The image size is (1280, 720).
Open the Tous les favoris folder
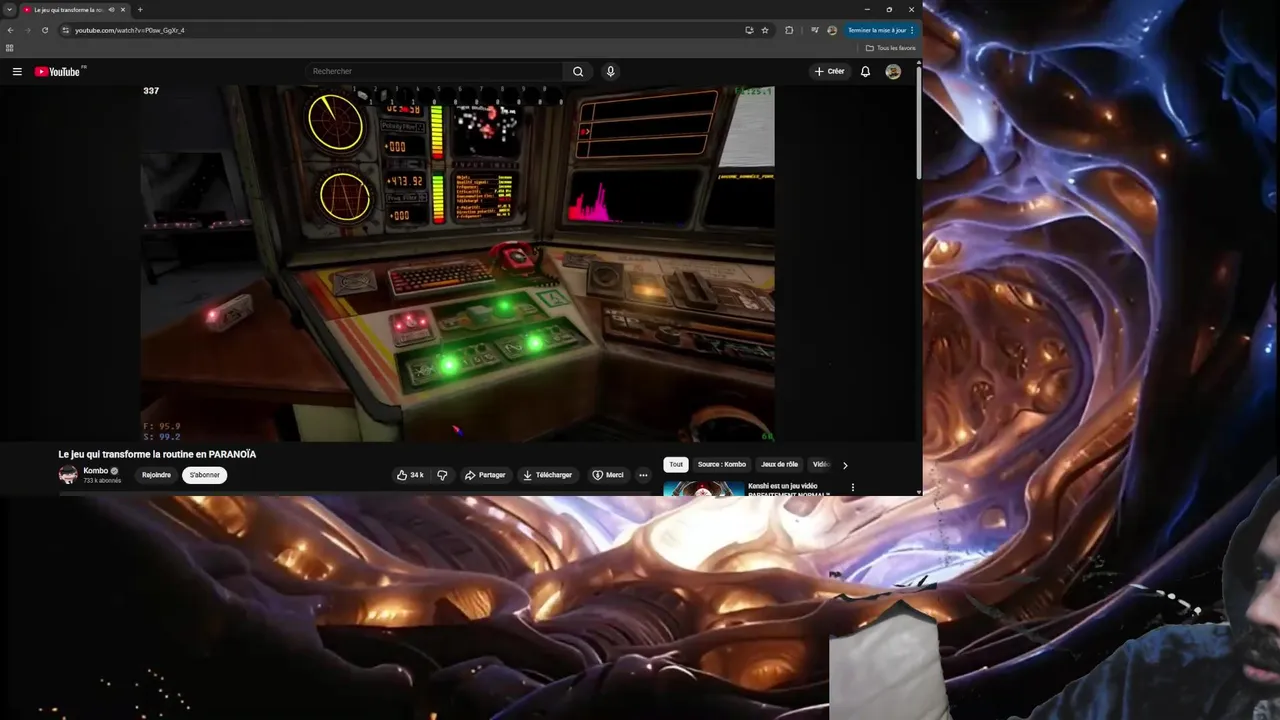point(890,48)
